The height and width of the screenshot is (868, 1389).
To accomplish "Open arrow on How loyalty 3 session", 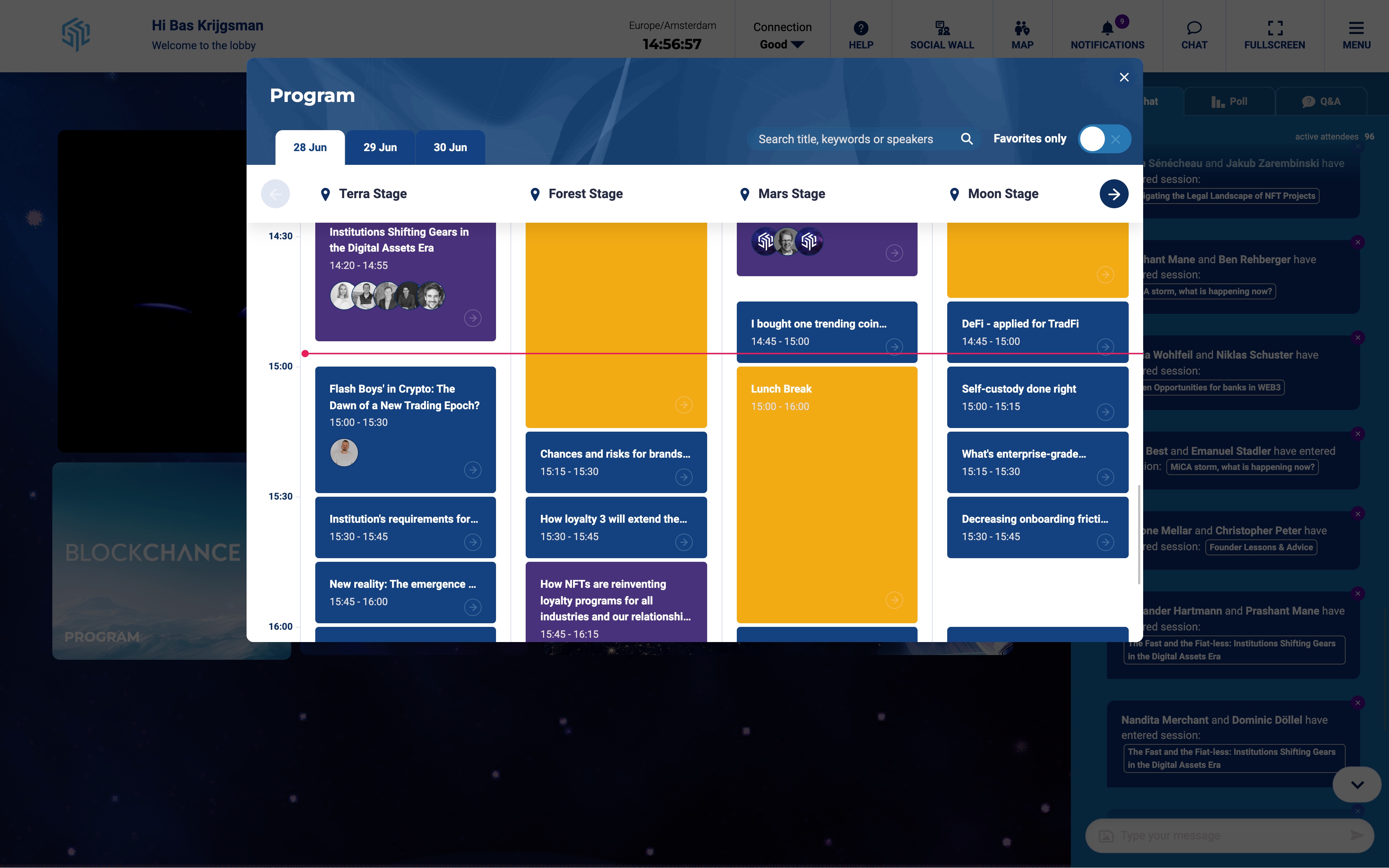I will click(x=683, y=542).
